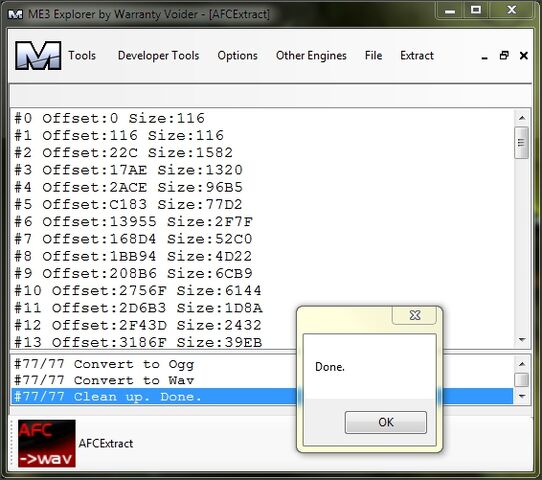Close the inner AFCExtract child window

[x=524, y=55]
